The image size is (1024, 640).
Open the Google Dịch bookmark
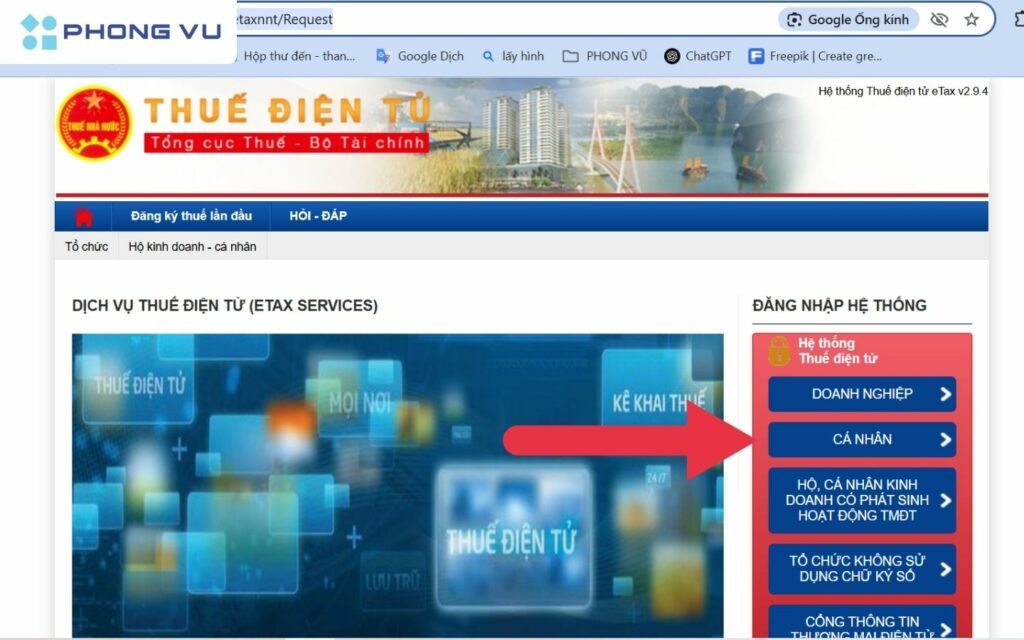click(x=420, y=56)
